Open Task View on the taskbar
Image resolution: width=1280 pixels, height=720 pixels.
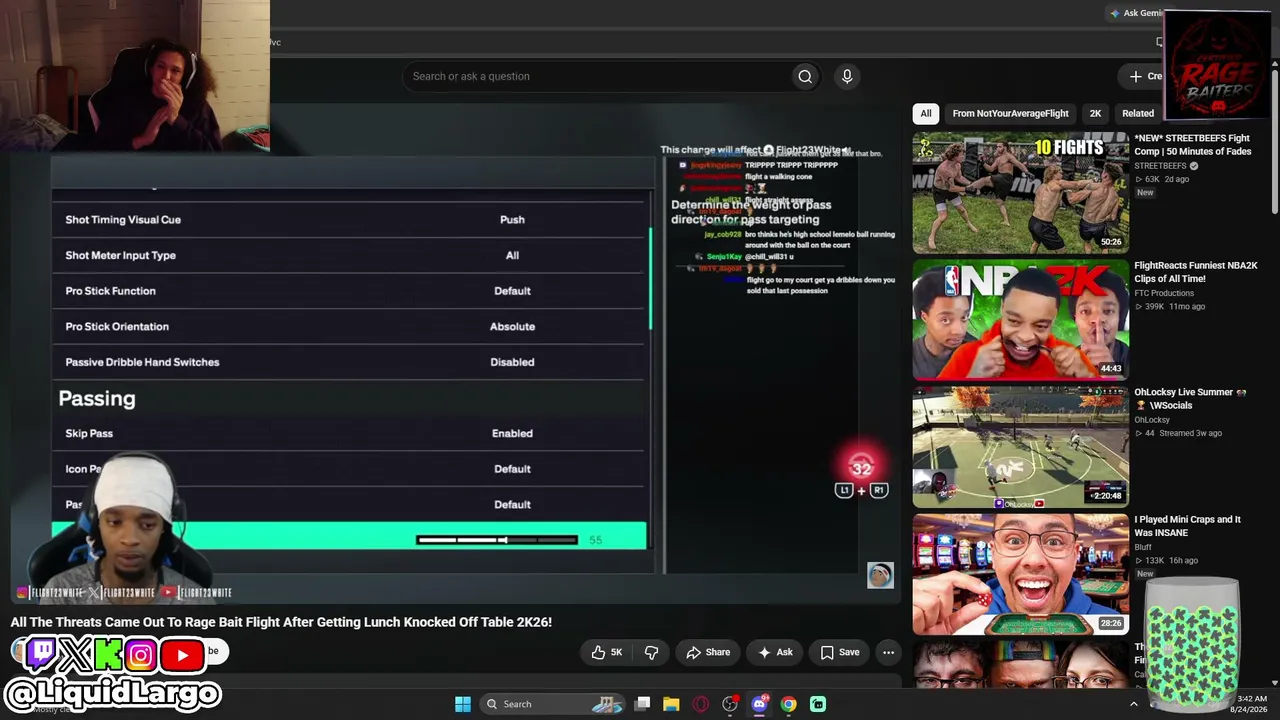click(642, 704)
